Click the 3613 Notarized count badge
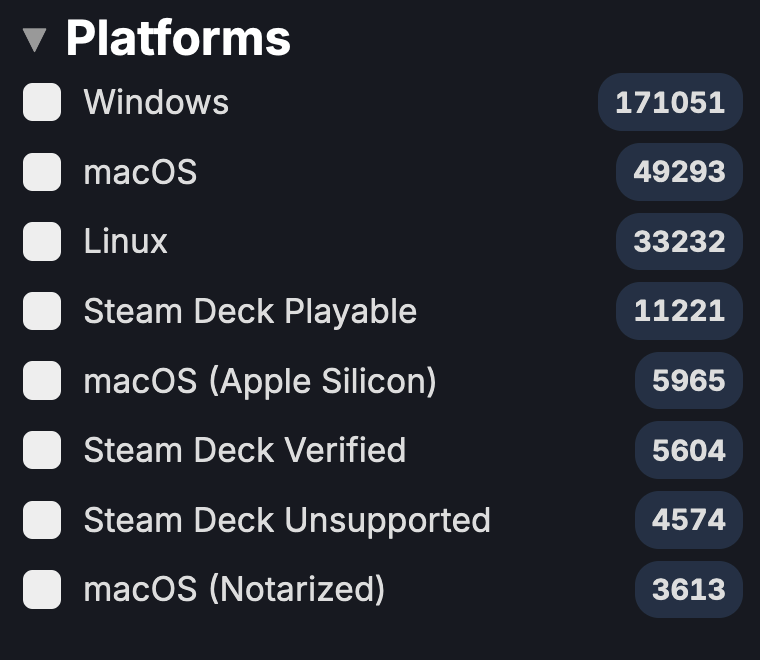 pyautogui.click(x=689, y=590)
